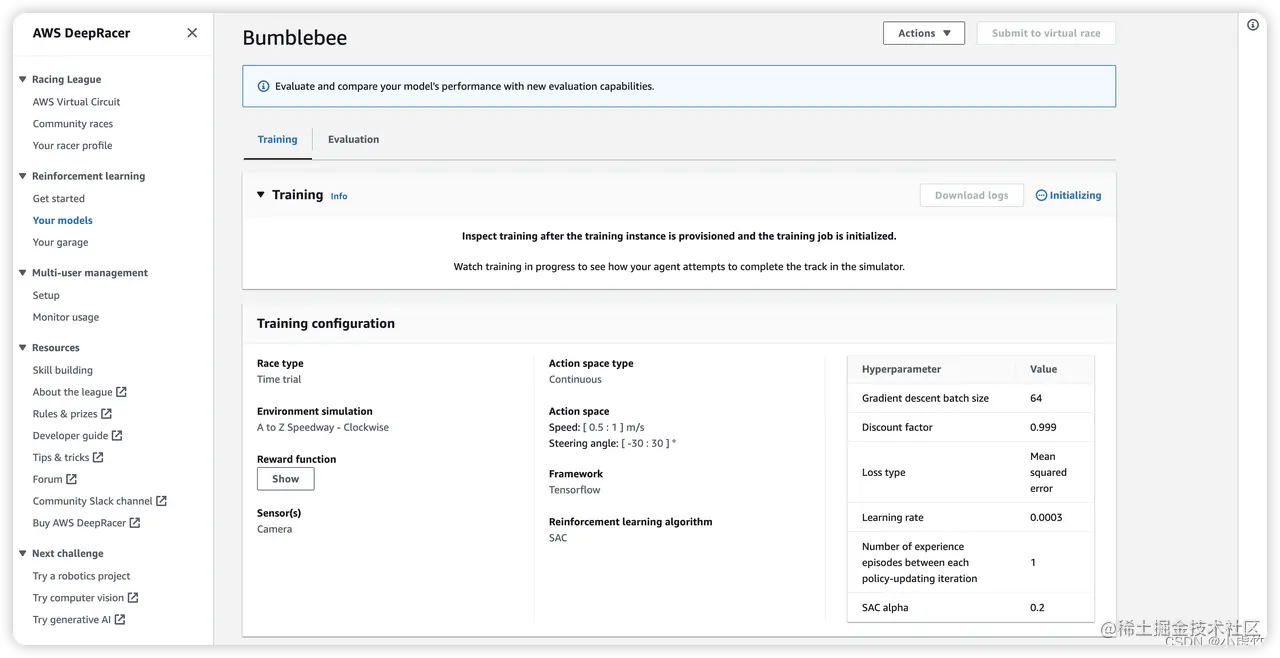Show the reward function
The image size is (1280, 658).
click(x=285, y=479)
